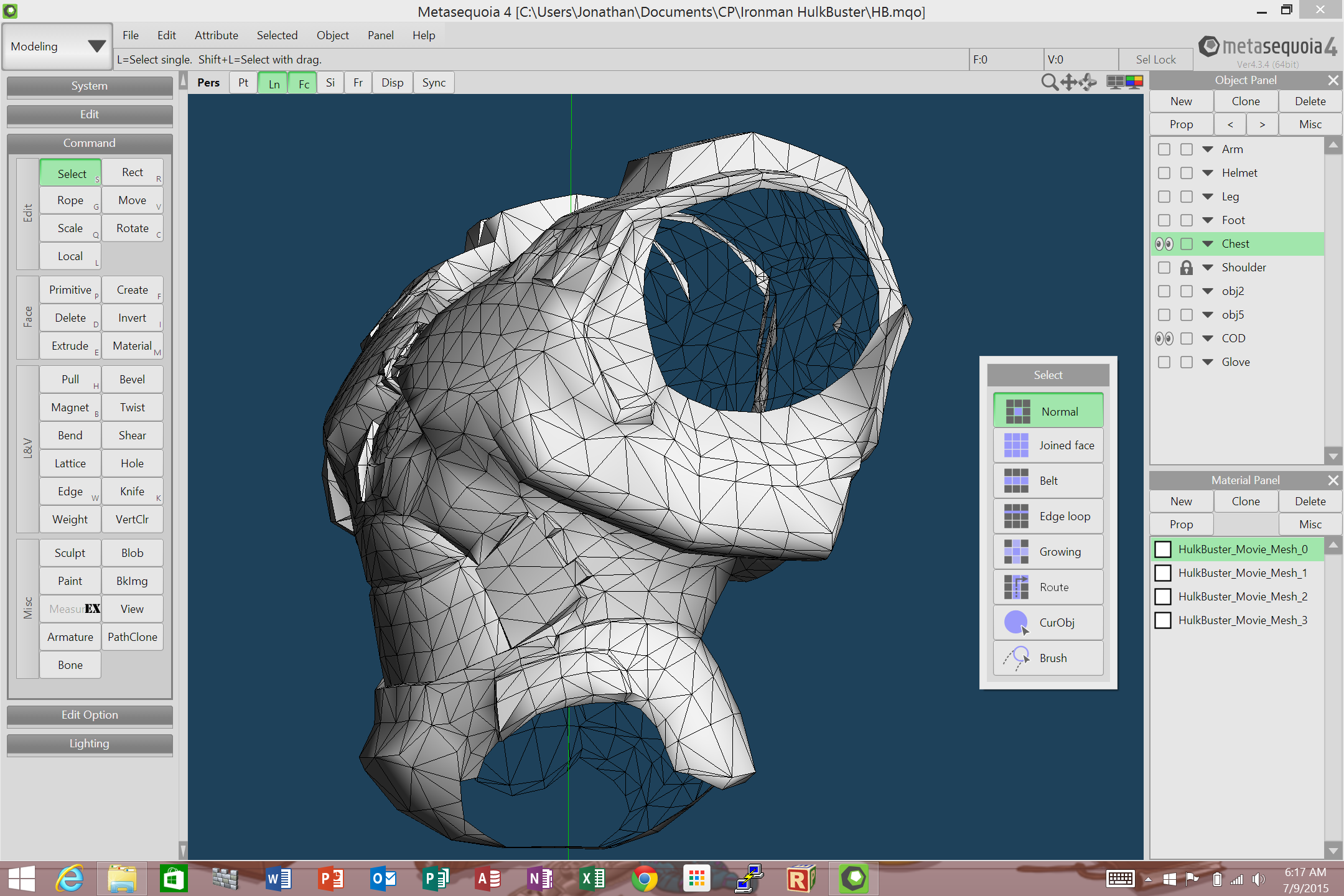
Task: Open the Help menu
Action: tap(424, 35)
